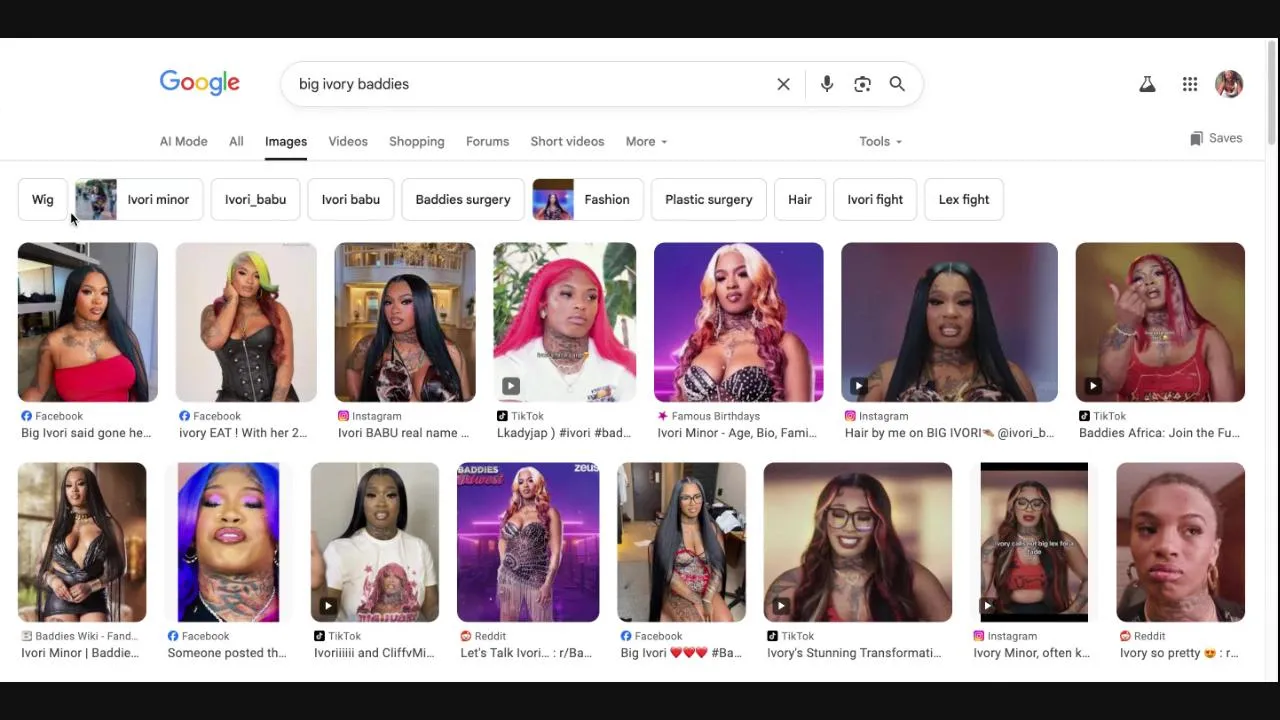Open Search Labs flask icon
The image size is (1280, 720).
1147,84
